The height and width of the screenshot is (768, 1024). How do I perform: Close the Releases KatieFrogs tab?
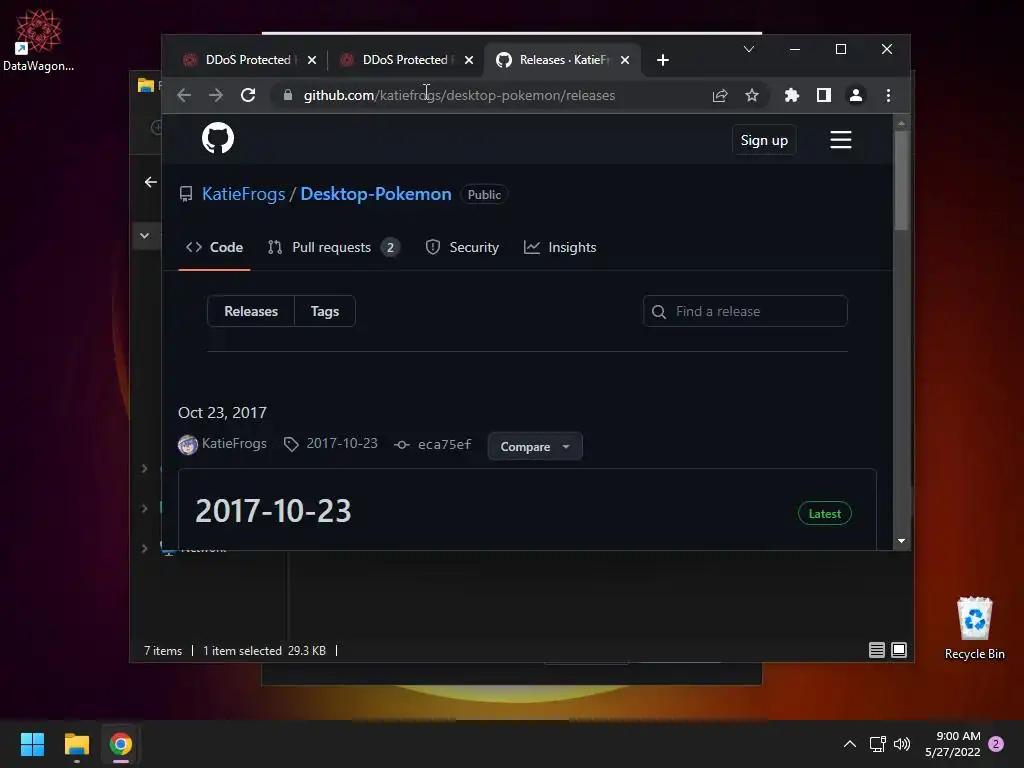click(625, 60)
